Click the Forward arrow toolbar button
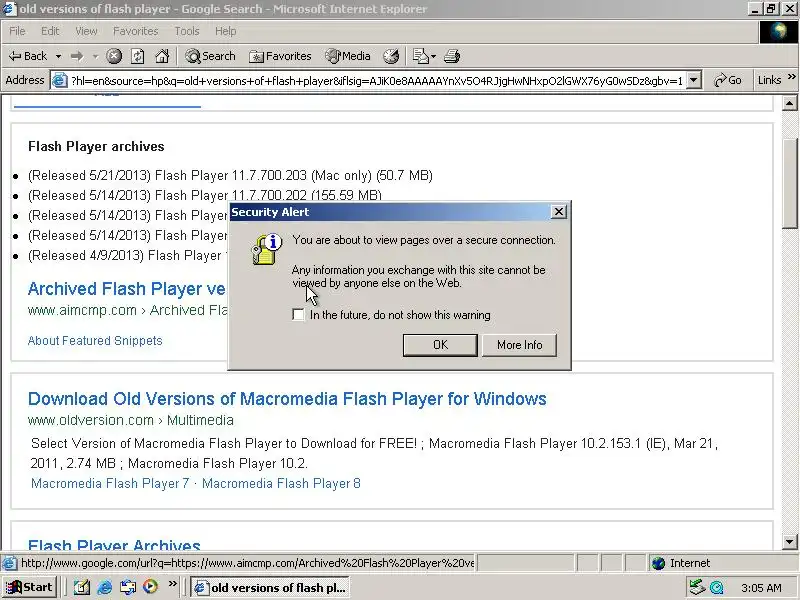Screen dimensions: 800x600 click(x=77, y=56)
